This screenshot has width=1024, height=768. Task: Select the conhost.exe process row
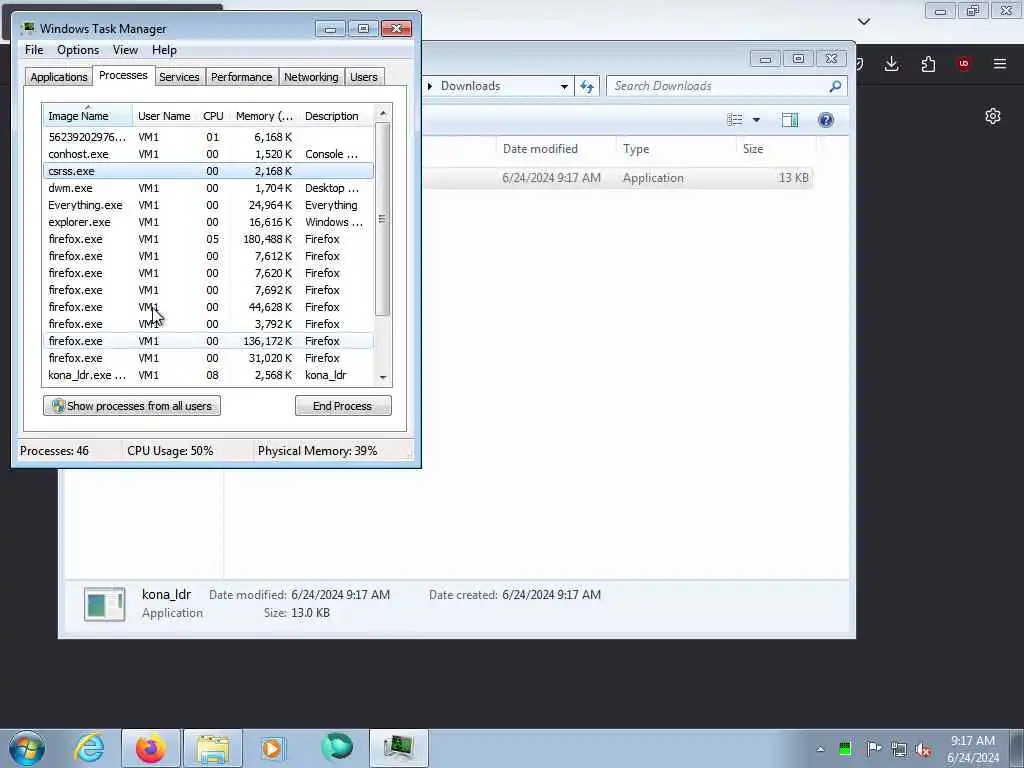coord(209,154)
